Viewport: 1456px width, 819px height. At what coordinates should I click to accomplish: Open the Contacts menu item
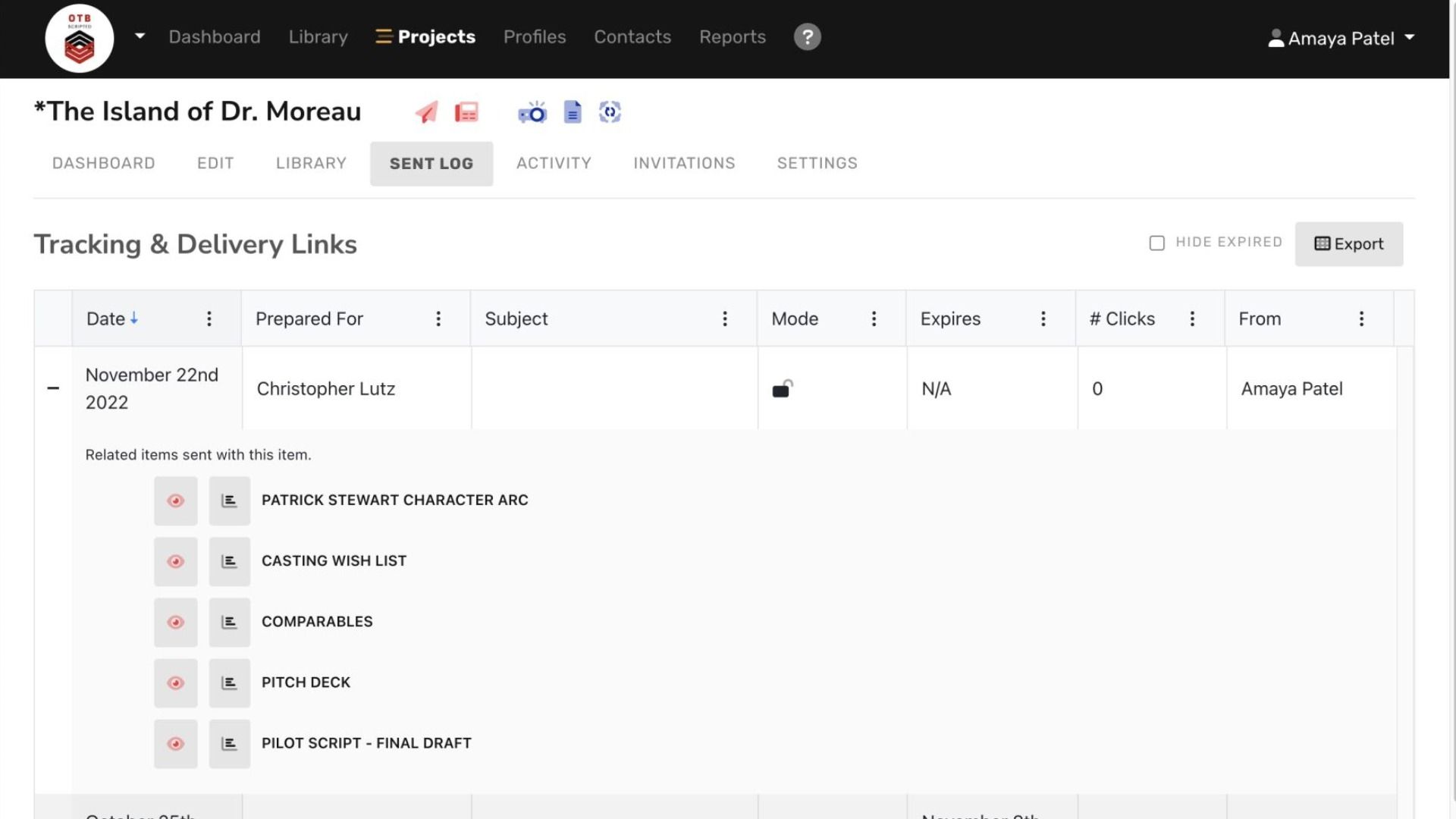pos(632,36)
